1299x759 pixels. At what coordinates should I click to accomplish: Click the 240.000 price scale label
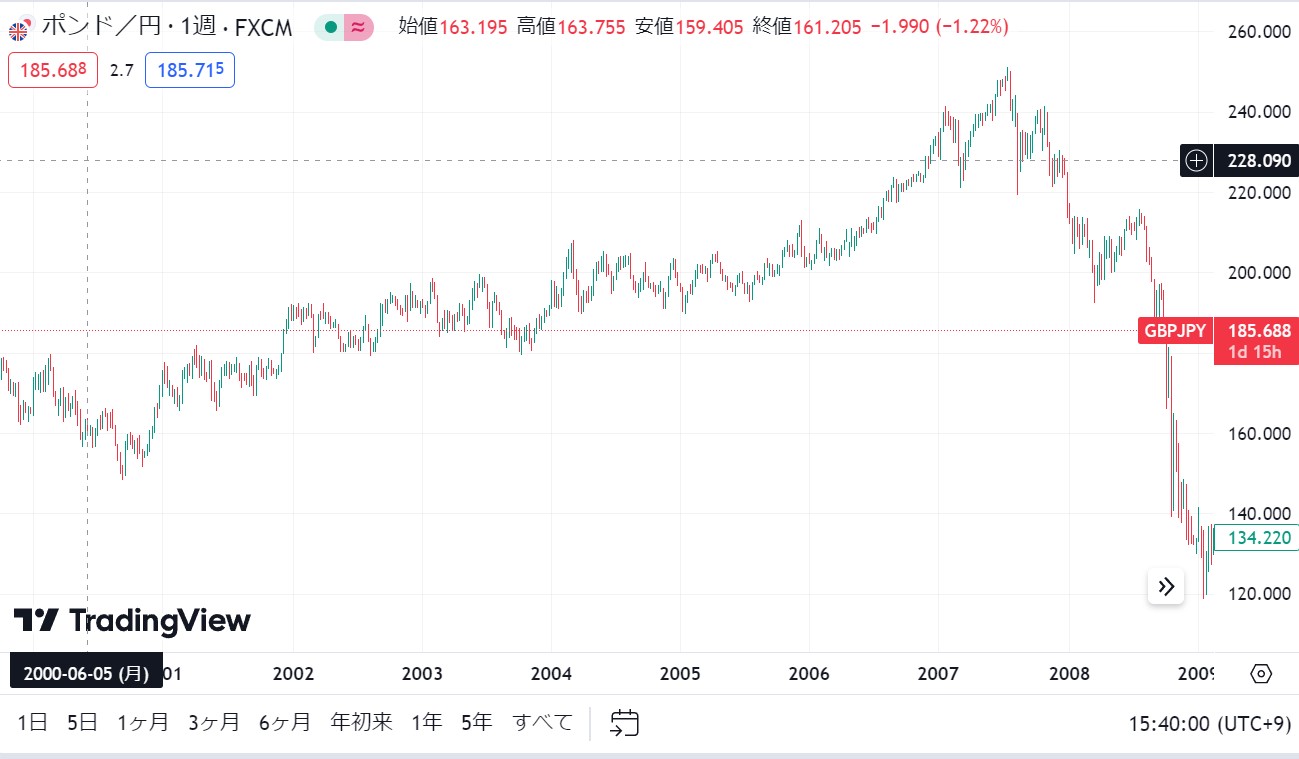(1259, 112)
